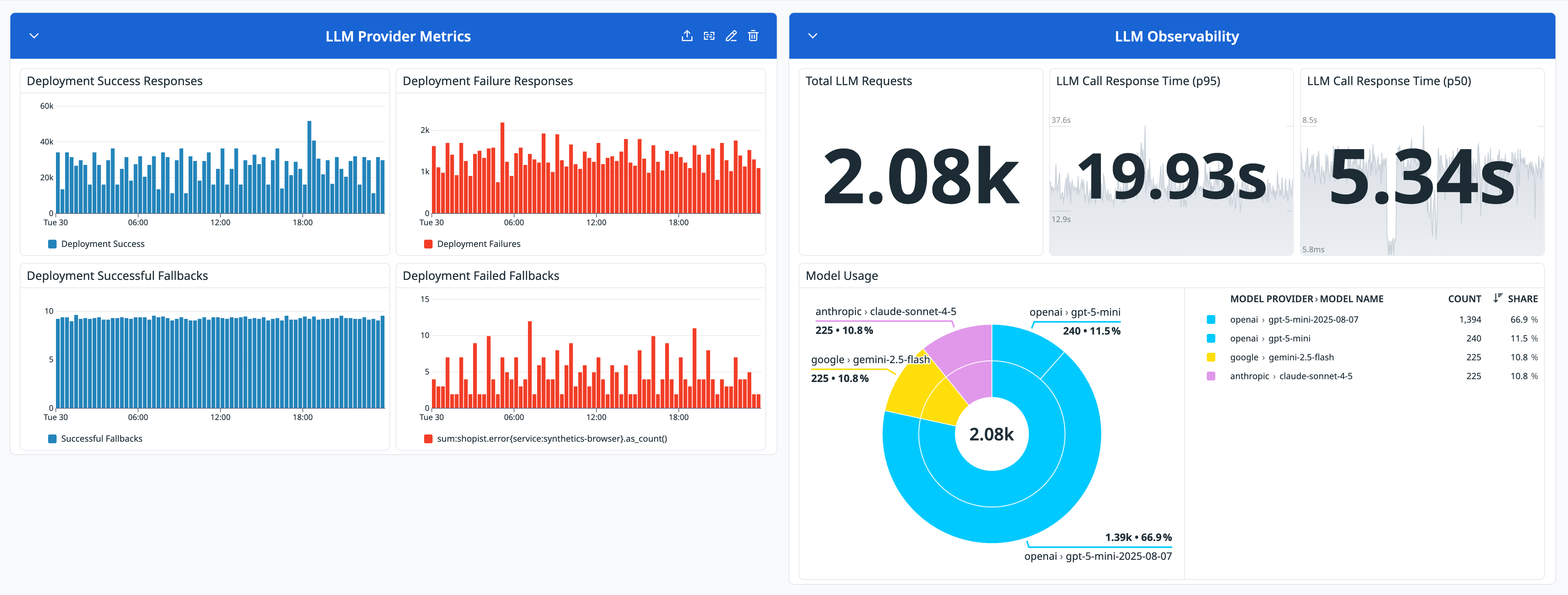
Task: Click the pencil edit icon in LLM Provider Metrics header
Action: (x=731, y=36)
